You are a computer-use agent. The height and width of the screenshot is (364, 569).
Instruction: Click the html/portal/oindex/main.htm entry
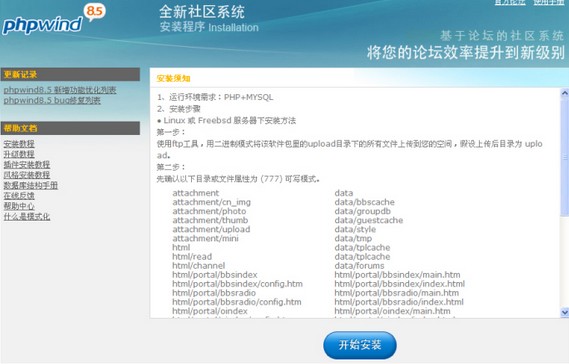coord(392,311)
